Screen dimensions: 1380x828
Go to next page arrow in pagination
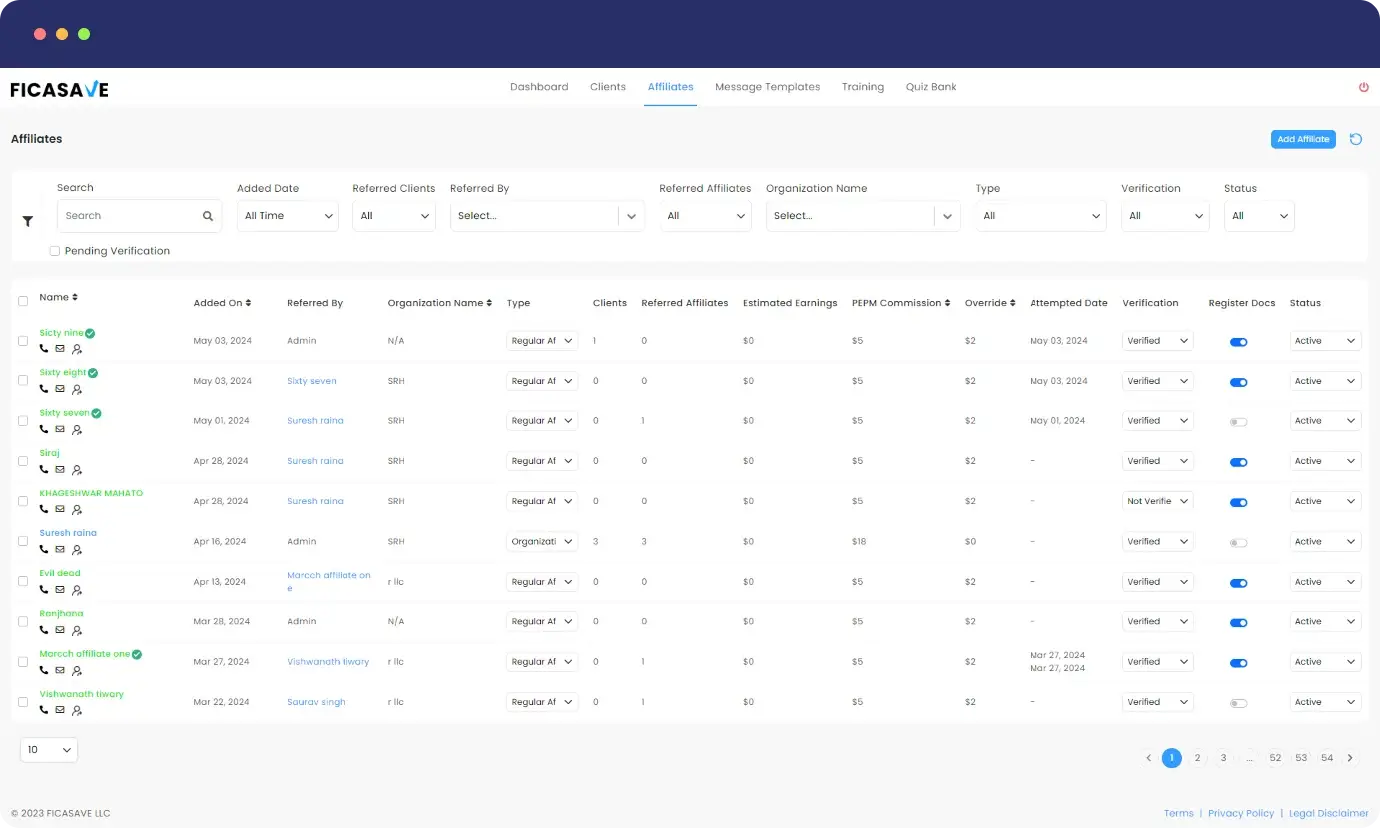[x=1350, y=758]
